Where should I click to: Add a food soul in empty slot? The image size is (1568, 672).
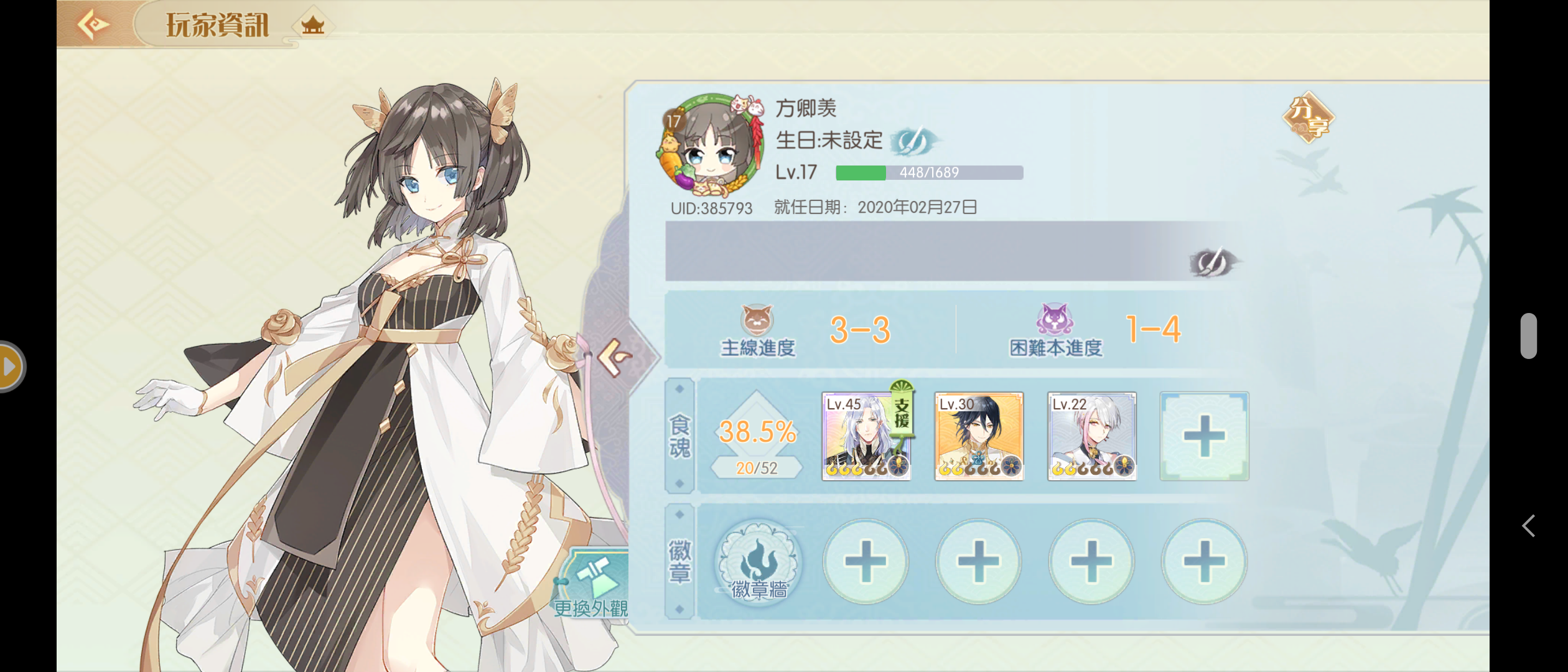pyautogui.click(x=1204, y=436)
